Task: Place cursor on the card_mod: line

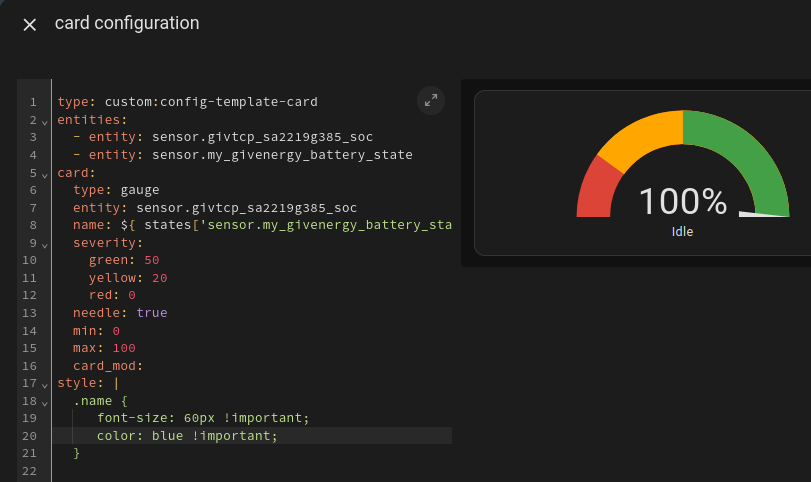Action: 108,366
